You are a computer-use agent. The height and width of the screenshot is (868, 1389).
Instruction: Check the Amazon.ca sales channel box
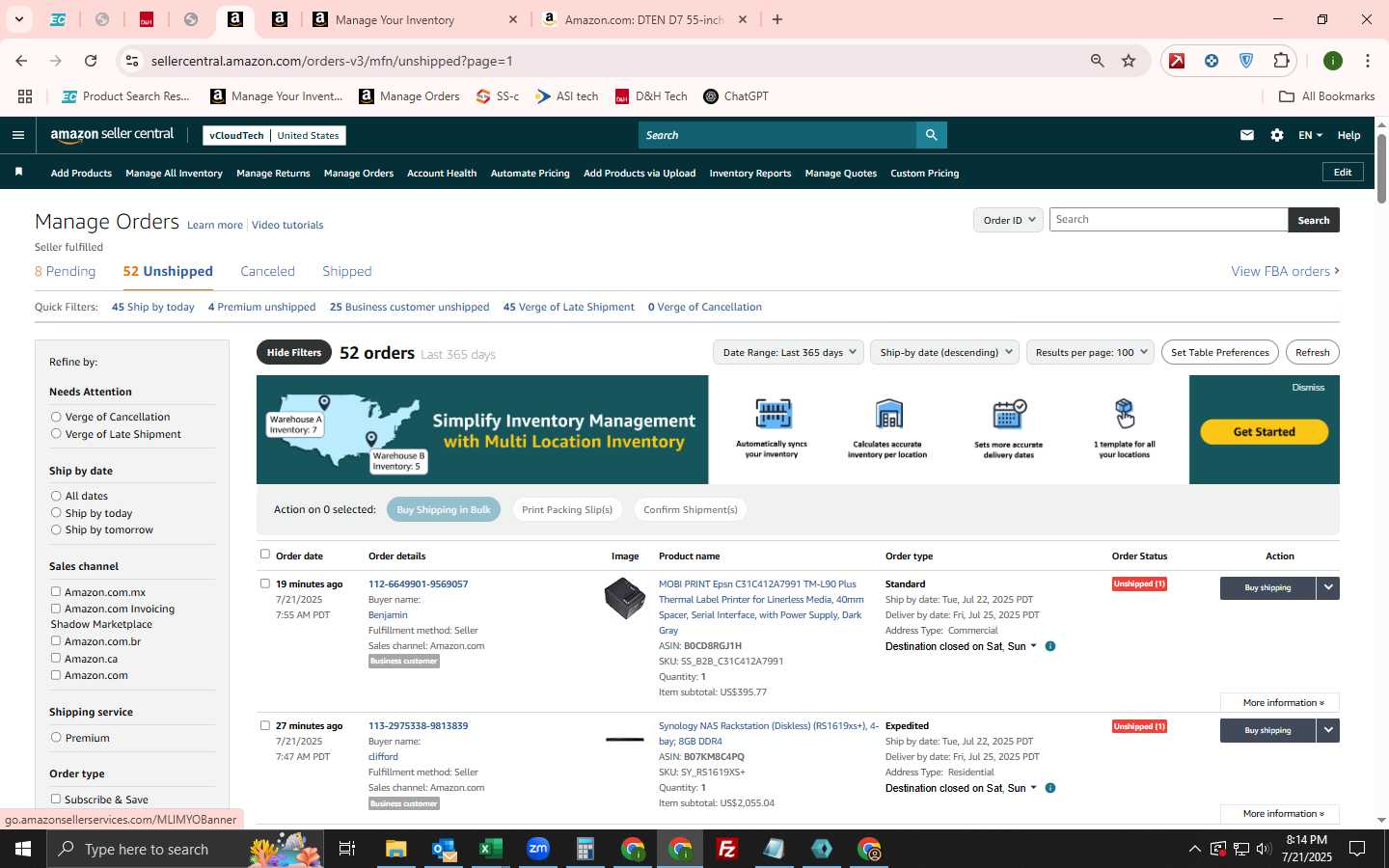pos(56,658)
